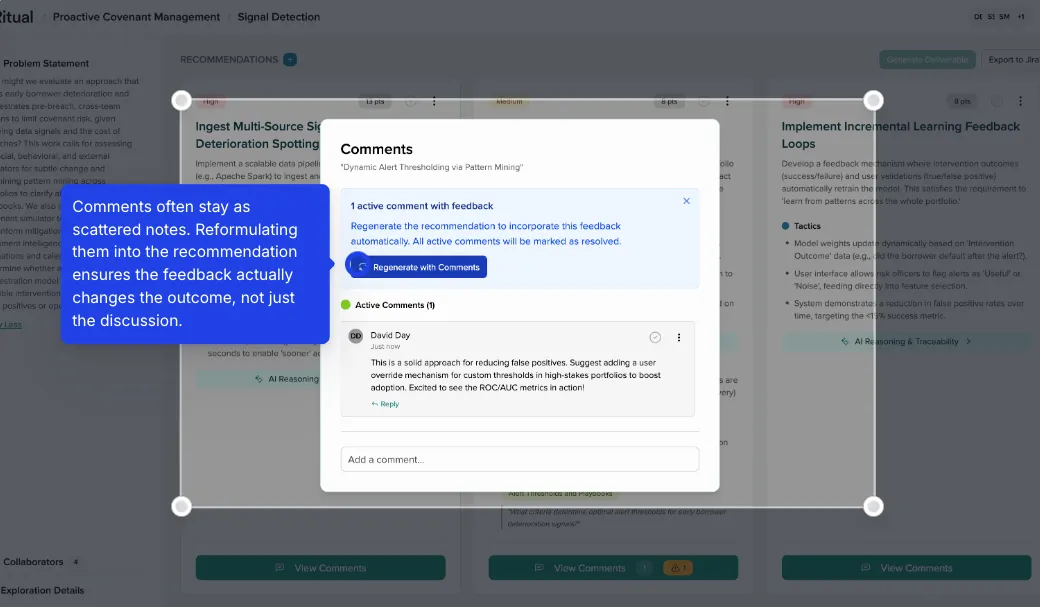Open the three-dot menu on Incremental Learning Feedback Loops
The height and width of the screenshot is (607, 1040).
coord(1019,100)
